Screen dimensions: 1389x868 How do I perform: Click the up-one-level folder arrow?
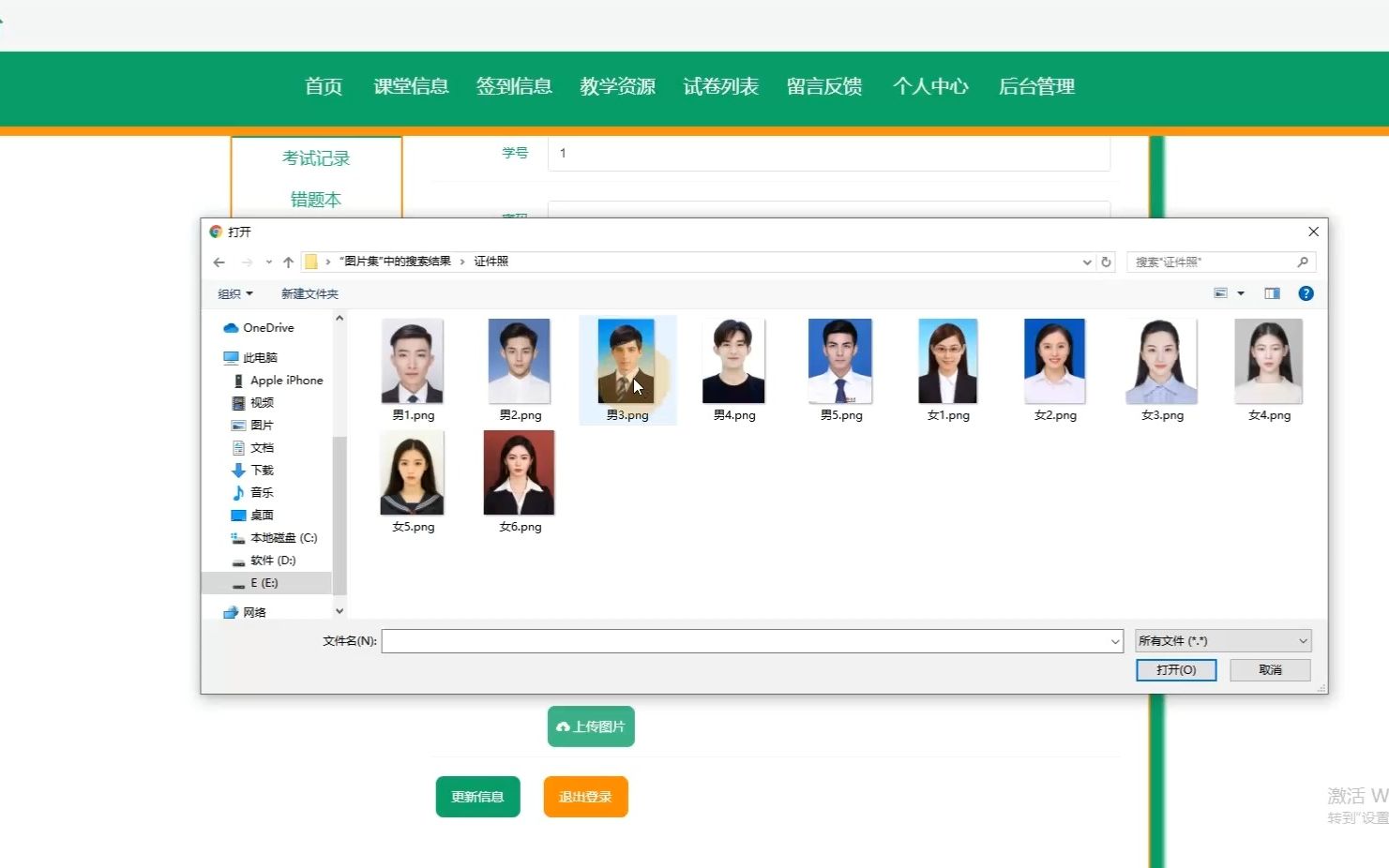(288, 262)
